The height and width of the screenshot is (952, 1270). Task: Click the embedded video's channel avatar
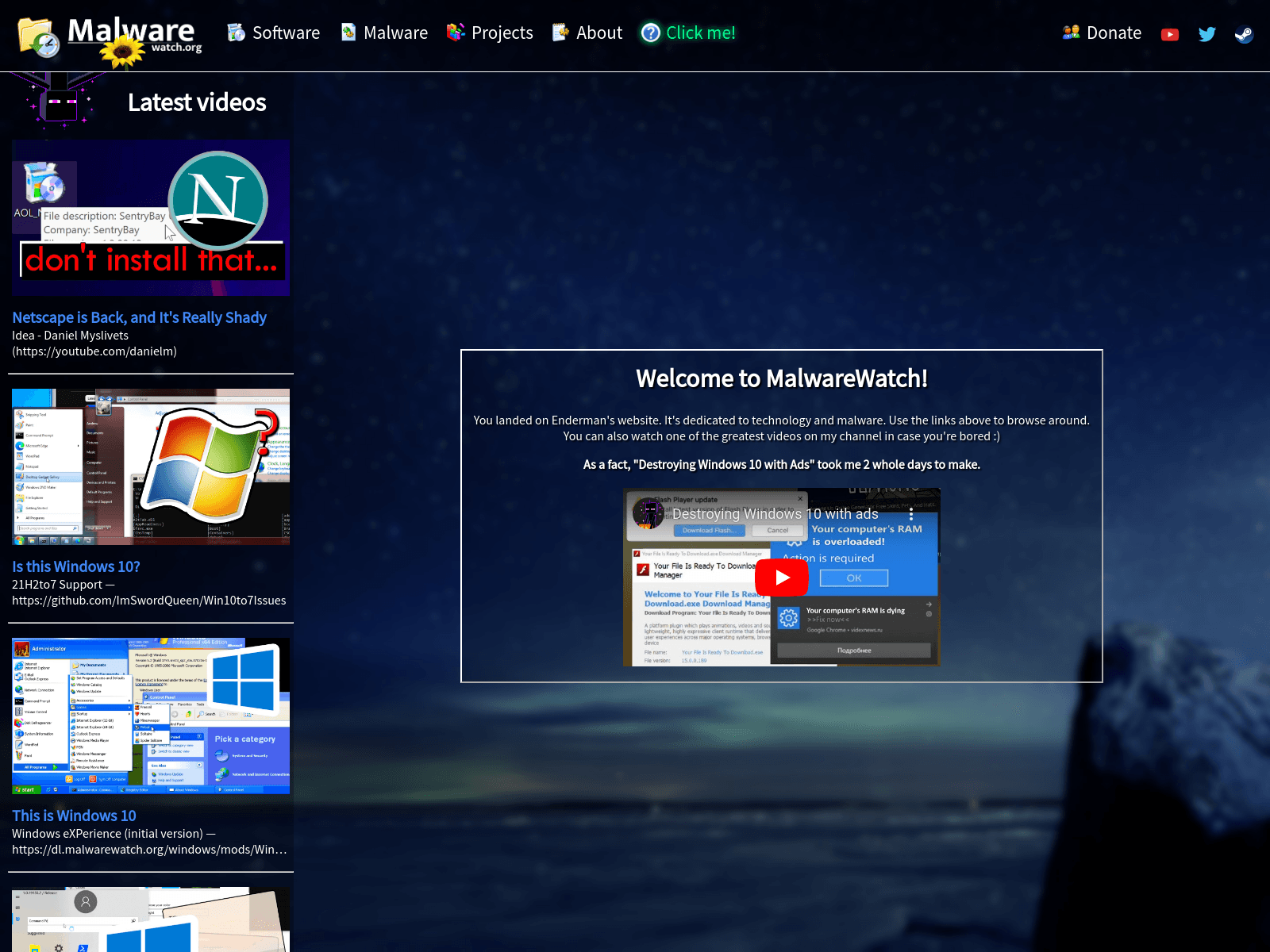pyautogui.click(x=648, y=513)
